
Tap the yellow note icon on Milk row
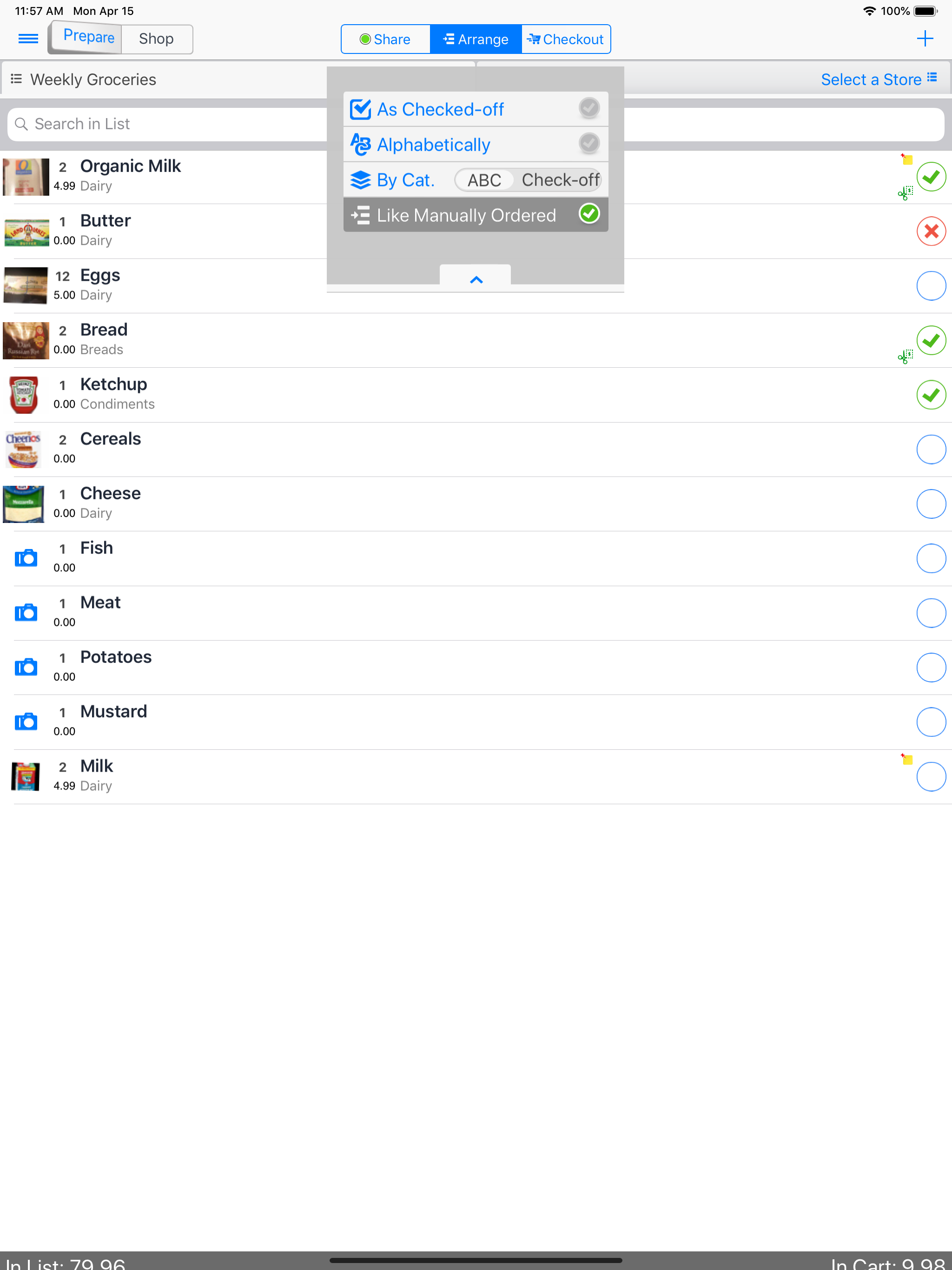(906, 759)
